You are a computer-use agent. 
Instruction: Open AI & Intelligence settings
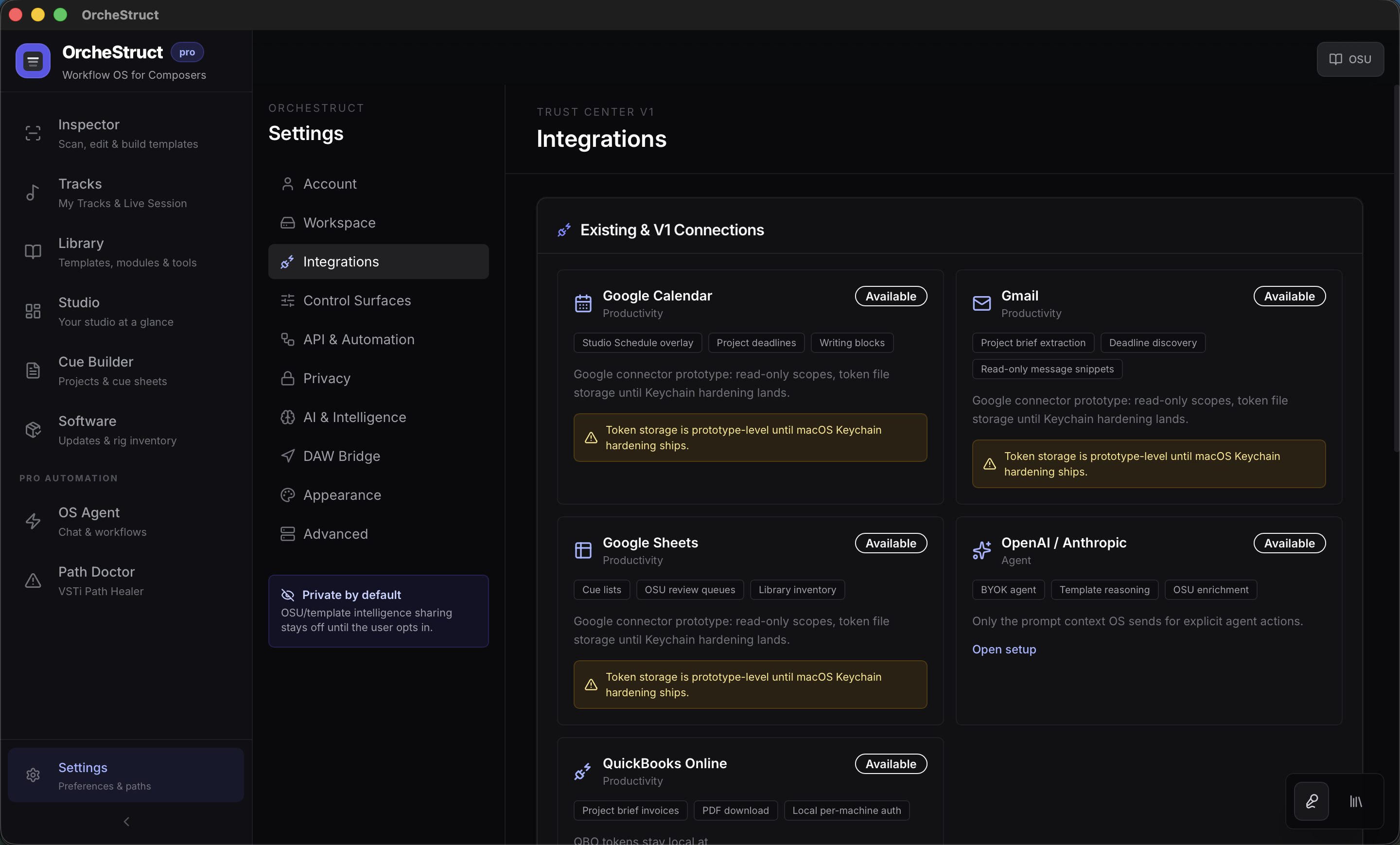[378, 417]
